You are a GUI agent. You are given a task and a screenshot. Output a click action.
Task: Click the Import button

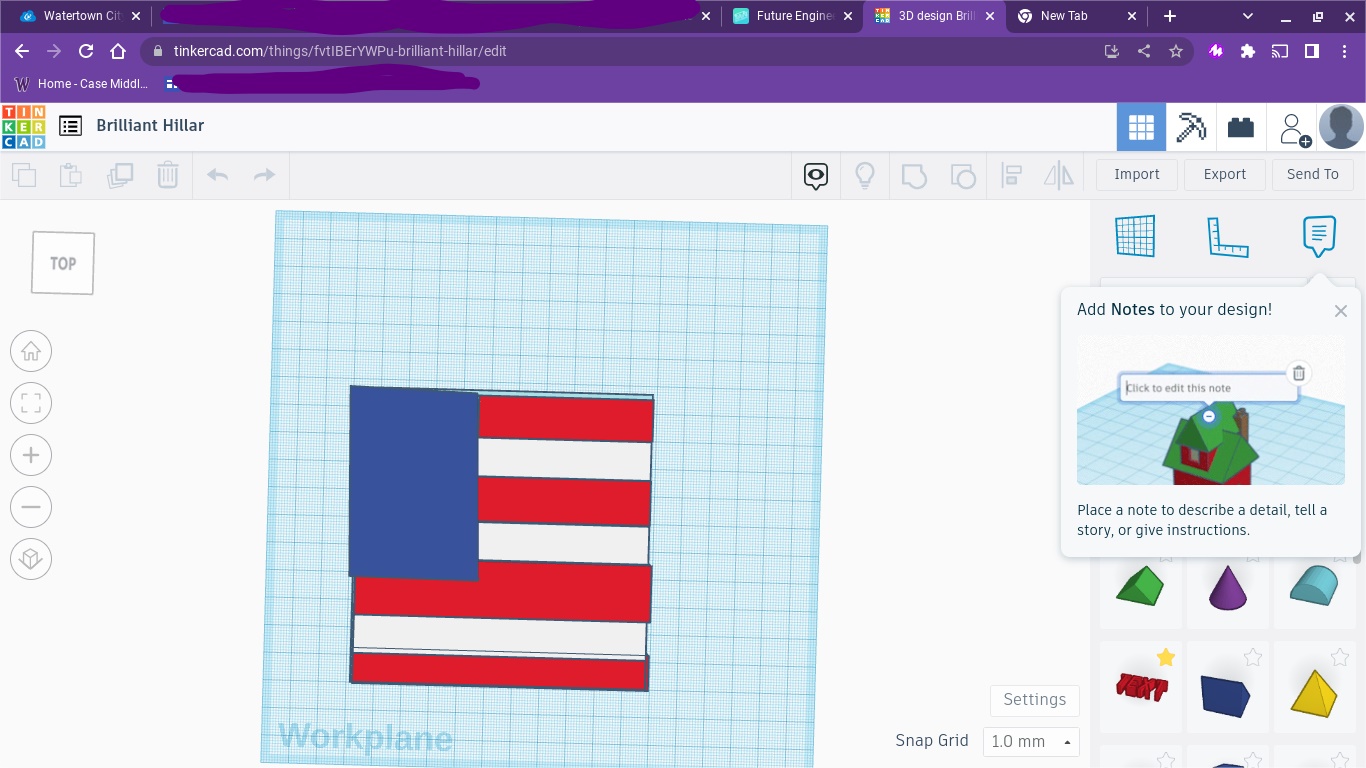click(x=1137, y=174)
